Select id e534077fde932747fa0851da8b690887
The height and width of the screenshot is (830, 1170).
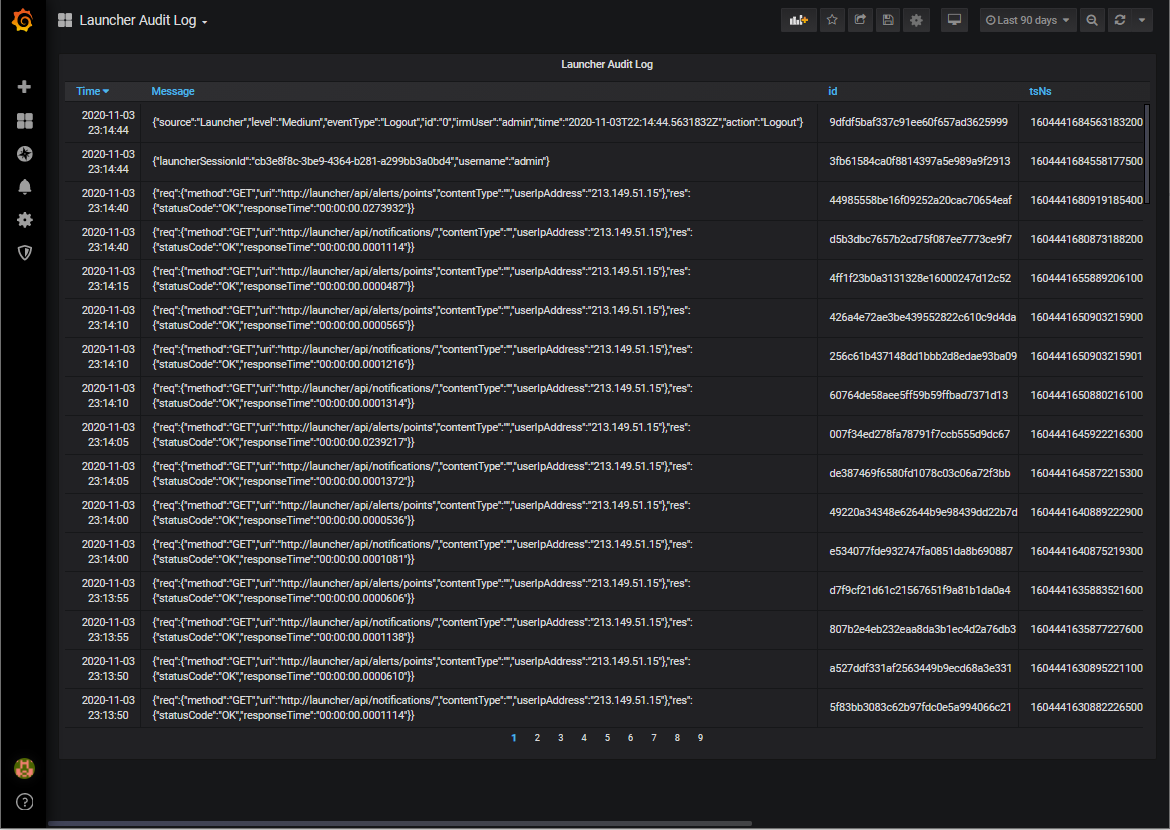[921, 551]
